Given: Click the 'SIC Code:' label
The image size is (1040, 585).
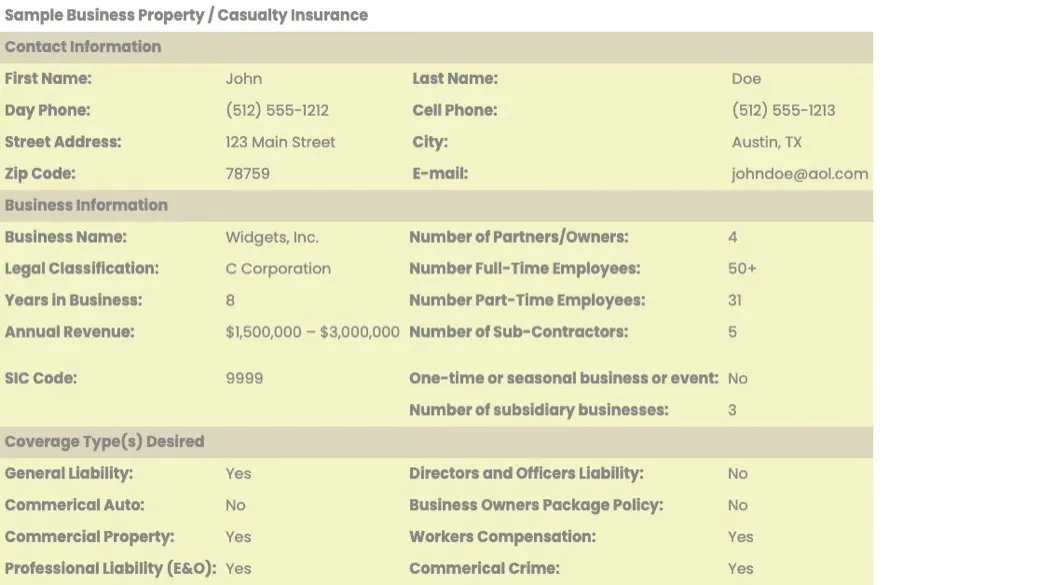Looking at the screenshot, I should [40, 378].
